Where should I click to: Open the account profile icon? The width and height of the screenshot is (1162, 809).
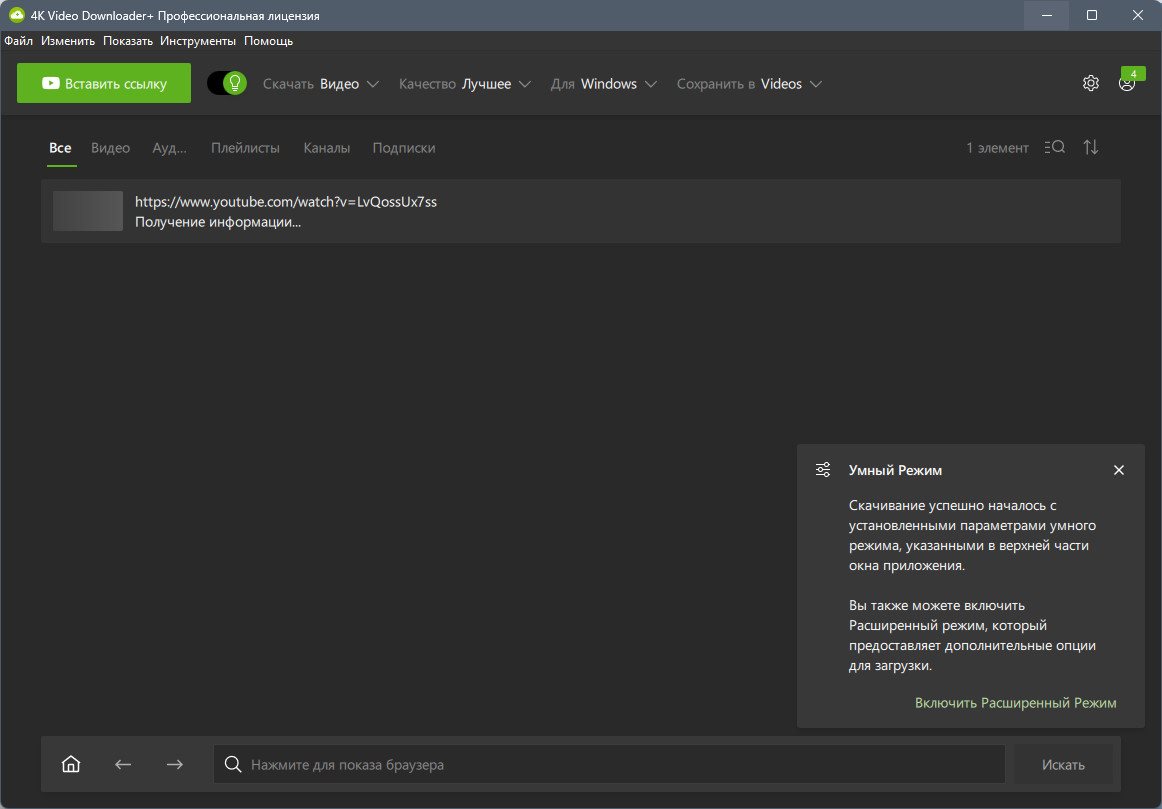click(x=1126, y=84)
